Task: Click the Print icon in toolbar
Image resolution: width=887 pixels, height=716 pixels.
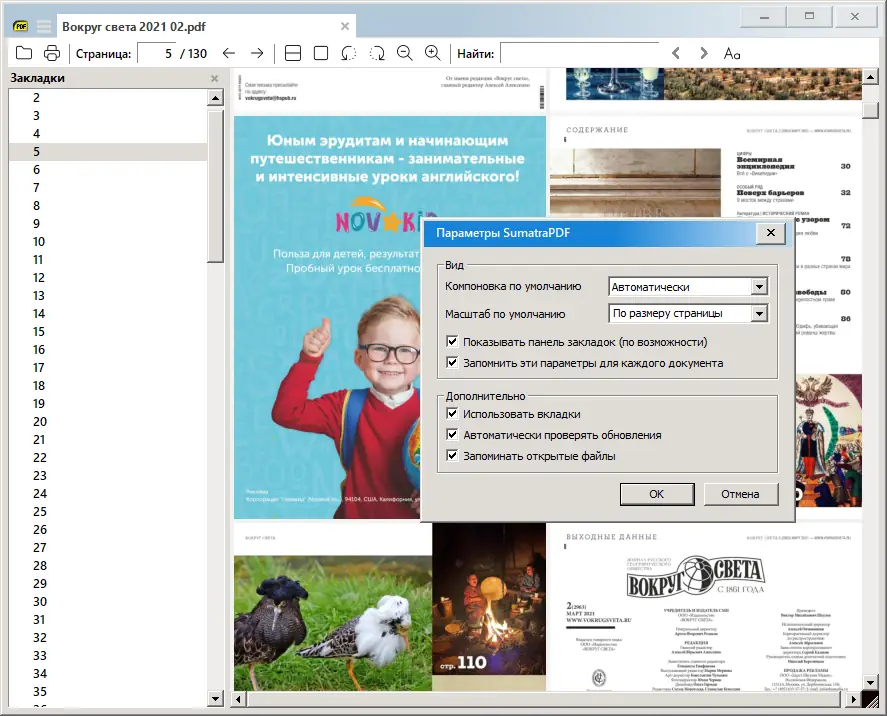Action: click(52, 53)
